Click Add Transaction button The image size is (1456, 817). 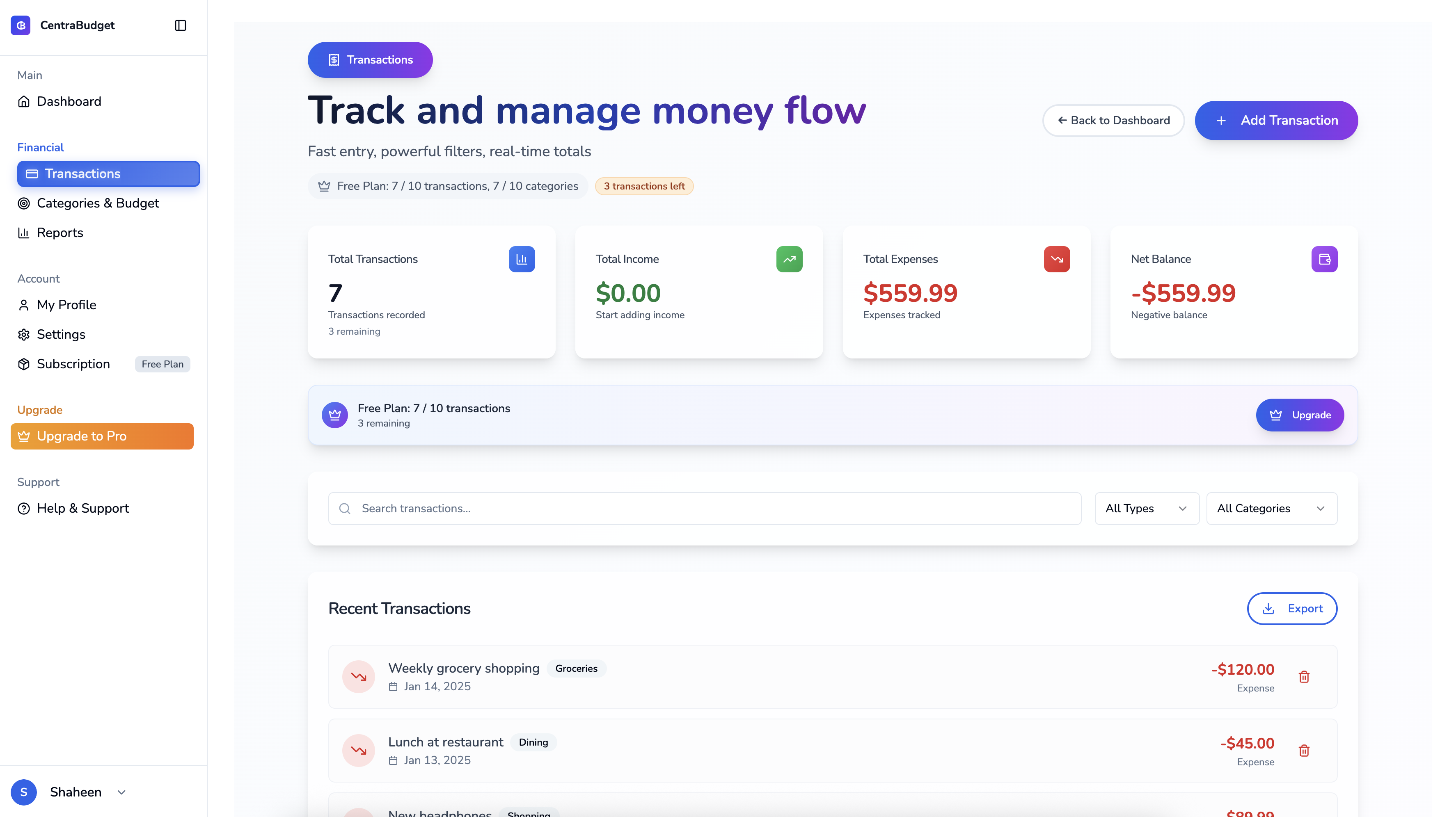(x=1276, y=120)
